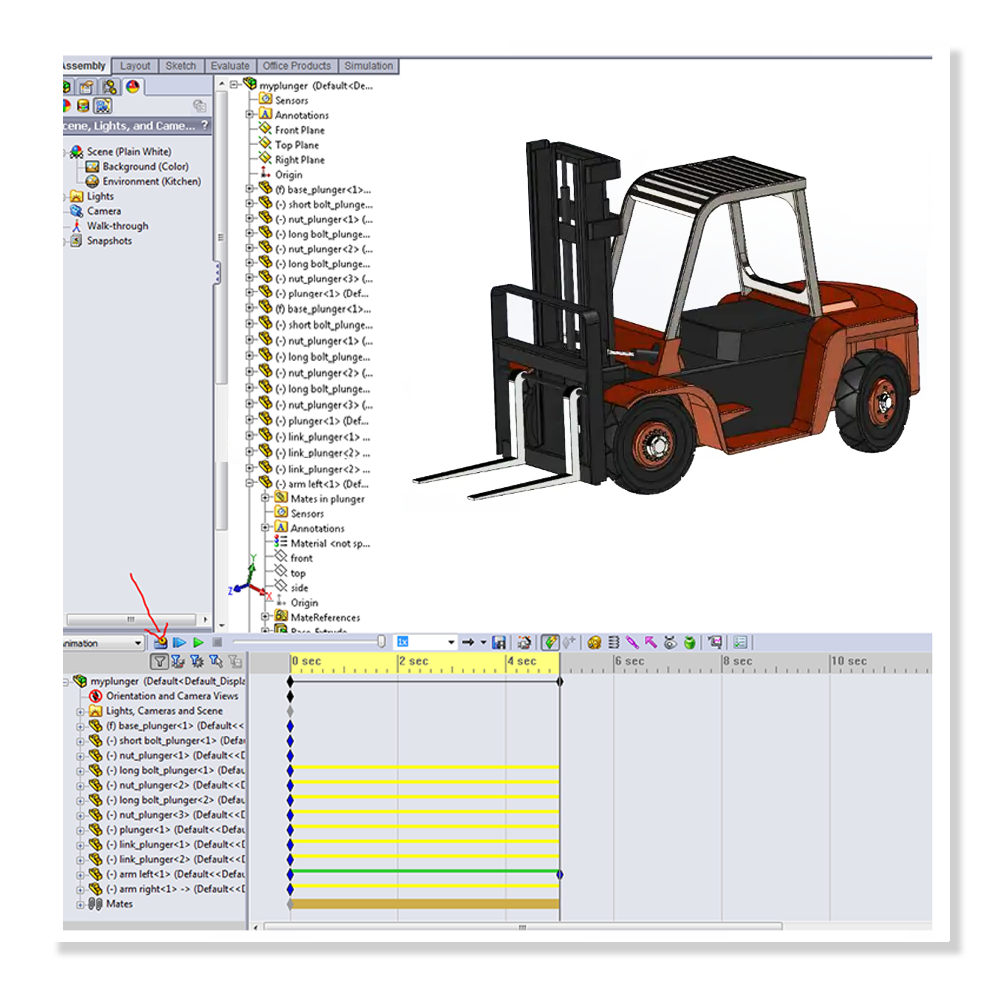Expand Mates in plunger folder

pos(265,498)
